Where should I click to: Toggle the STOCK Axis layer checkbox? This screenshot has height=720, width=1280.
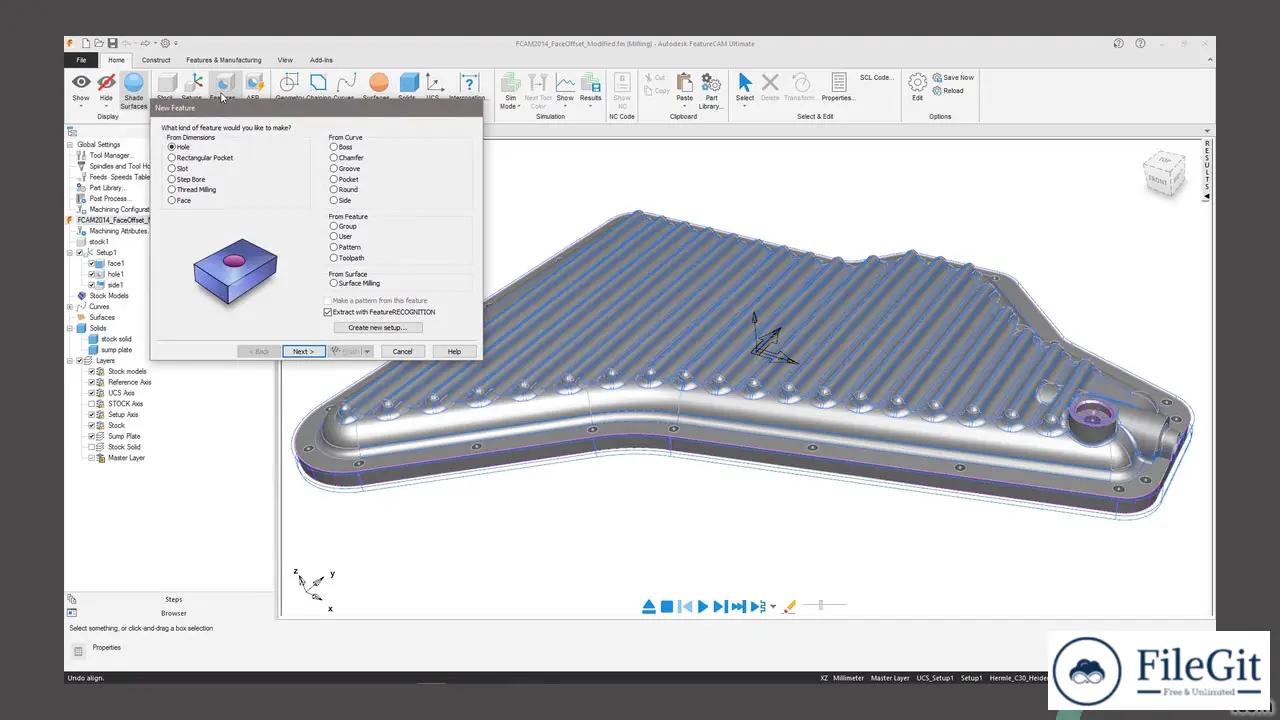[92, 404]
